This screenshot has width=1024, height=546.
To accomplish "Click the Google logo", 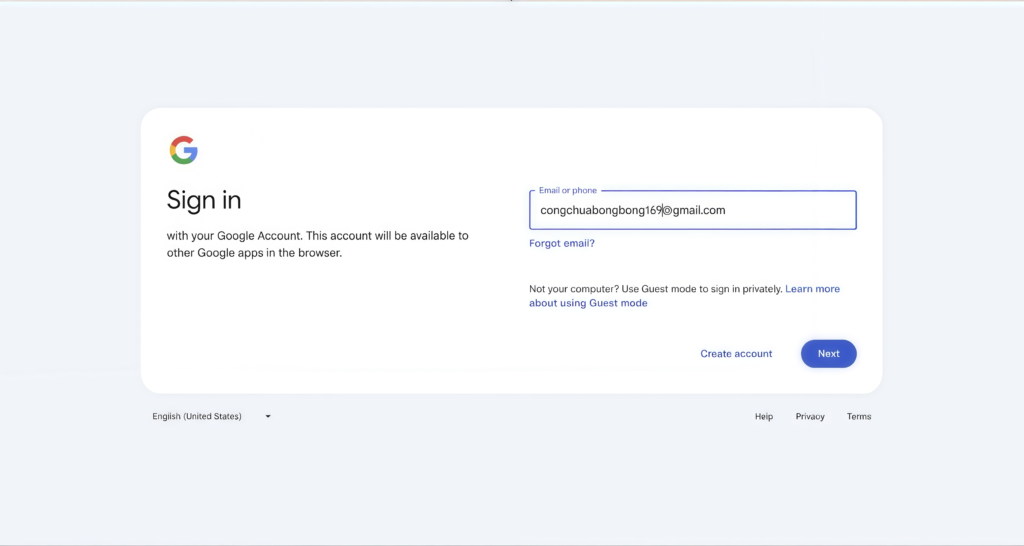I will [184, 151].
